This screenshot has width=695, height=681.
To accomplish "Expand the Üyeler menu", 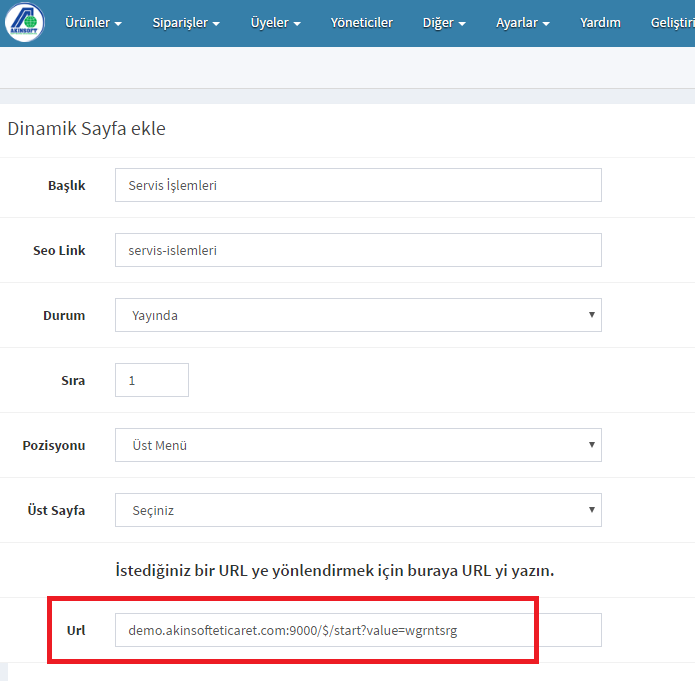I will tap(275, 23).
